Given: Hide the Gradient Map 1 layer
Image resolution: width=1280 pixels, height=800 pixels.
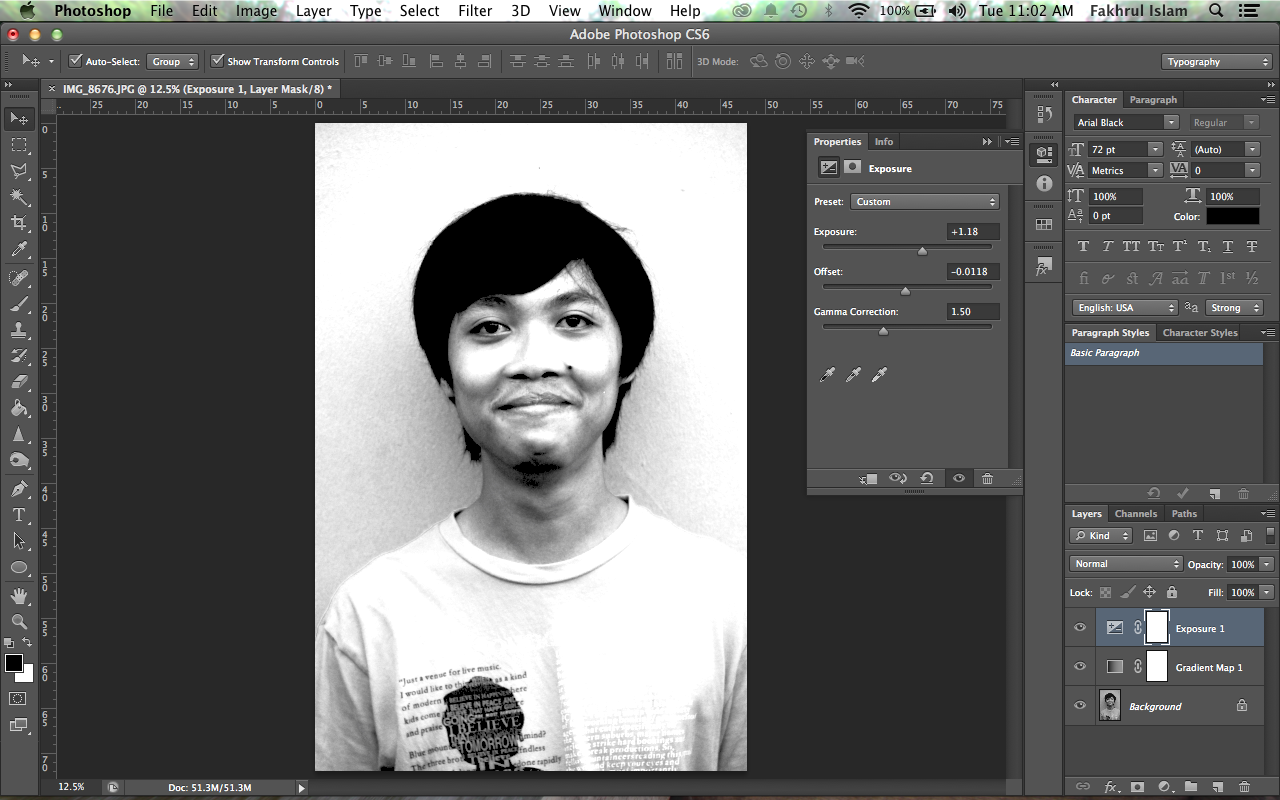Looking at the screenshot, I should 1080,667.
